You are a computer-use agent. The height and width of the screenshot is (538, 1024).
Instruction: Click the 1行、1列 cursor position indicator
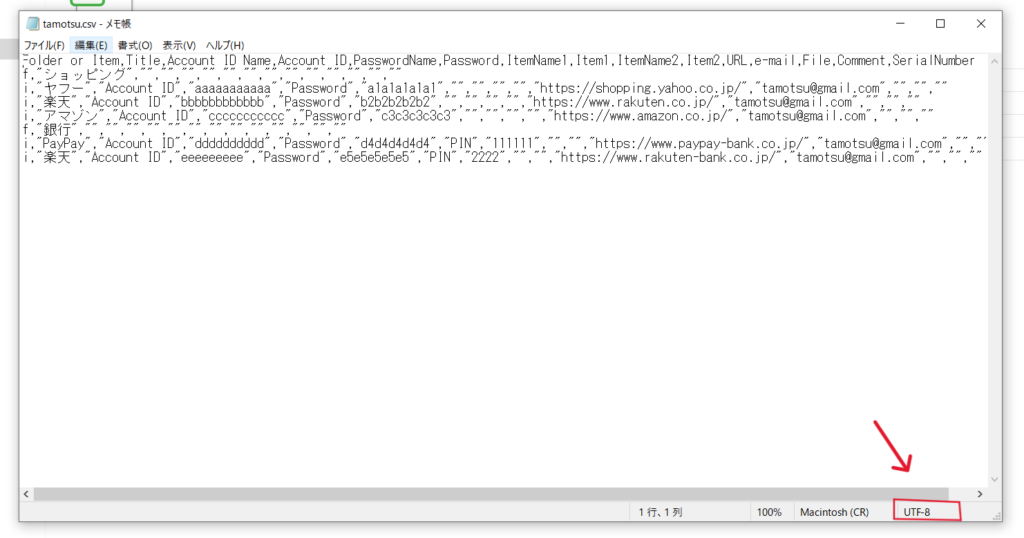[x=661, y=512]
